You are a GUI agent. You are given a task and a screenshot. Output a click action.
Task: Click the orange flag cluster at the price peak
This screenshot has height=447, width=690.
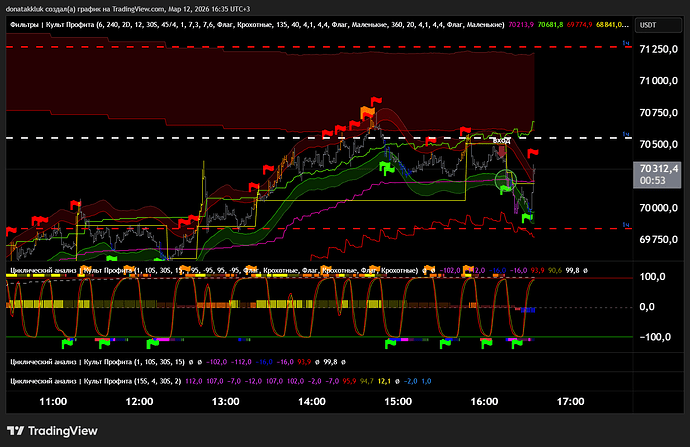click(x=366, y=111)
